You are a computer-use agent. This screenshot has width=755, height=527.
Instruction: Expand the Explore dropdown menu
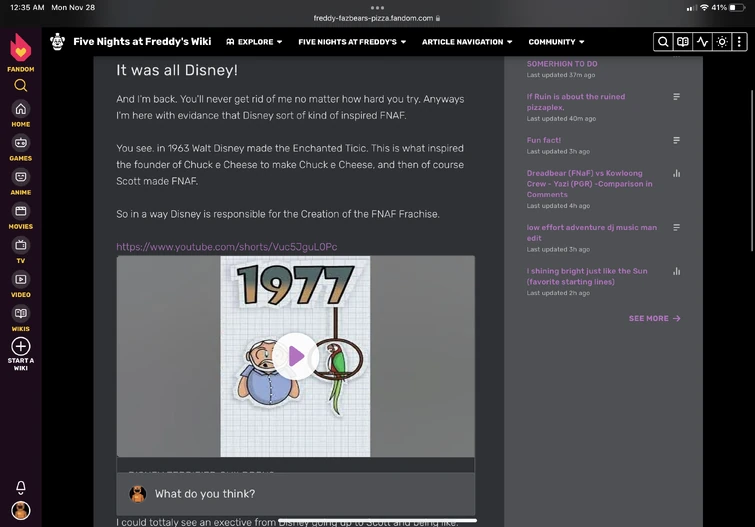point(254,42)
